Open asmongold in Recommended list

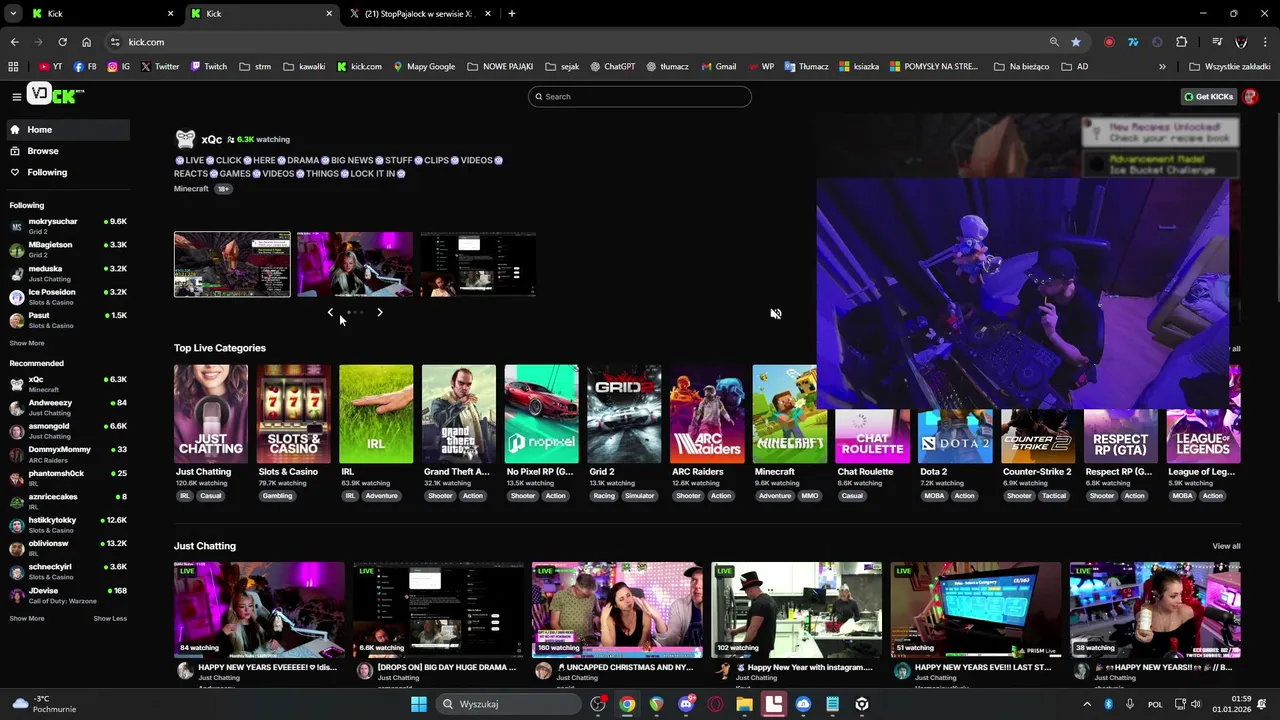[68, 430]
